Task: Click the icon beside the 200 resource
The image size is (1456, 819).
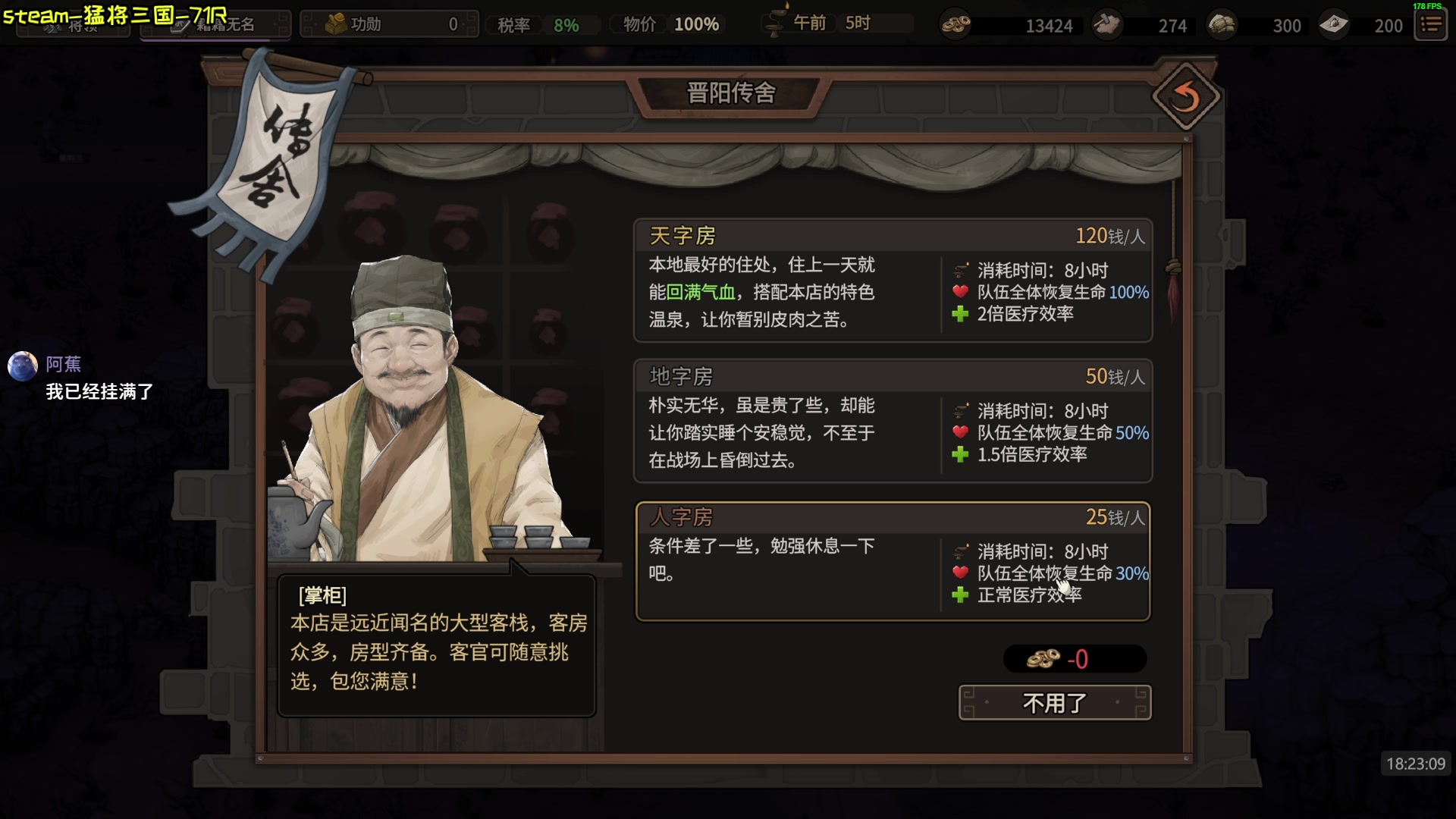Action: click(1334, 24)
